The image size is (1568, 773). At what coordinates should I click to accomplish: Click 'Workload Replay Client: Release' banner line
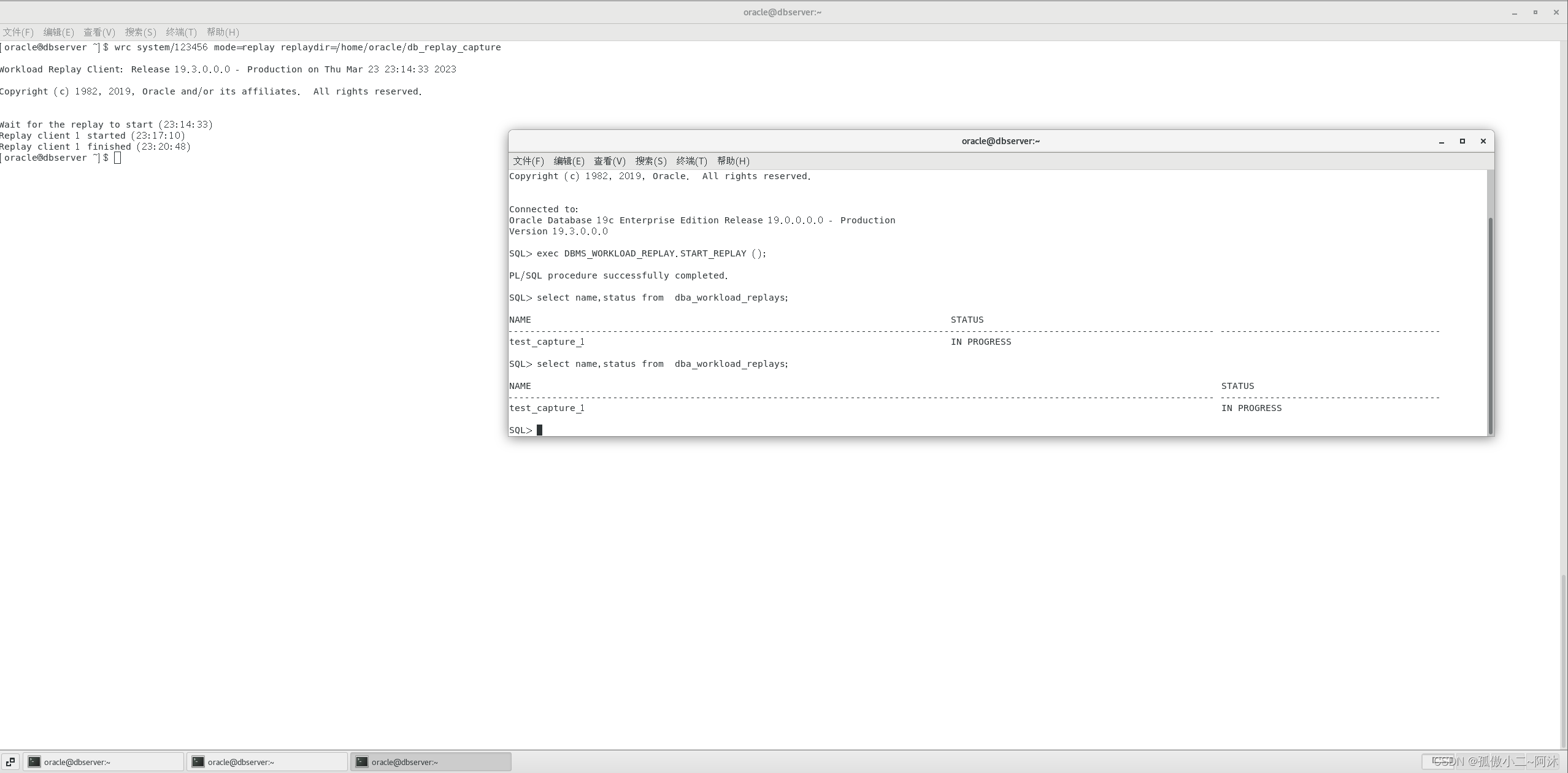pyautogui.click(x=228, y=69)
